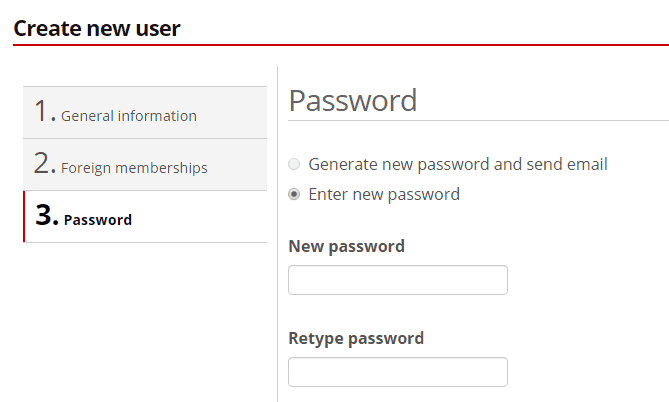Image resolution: width=669 pixels, height=402 pixels.
Task: Open the General information step
Action: (145, 113)
